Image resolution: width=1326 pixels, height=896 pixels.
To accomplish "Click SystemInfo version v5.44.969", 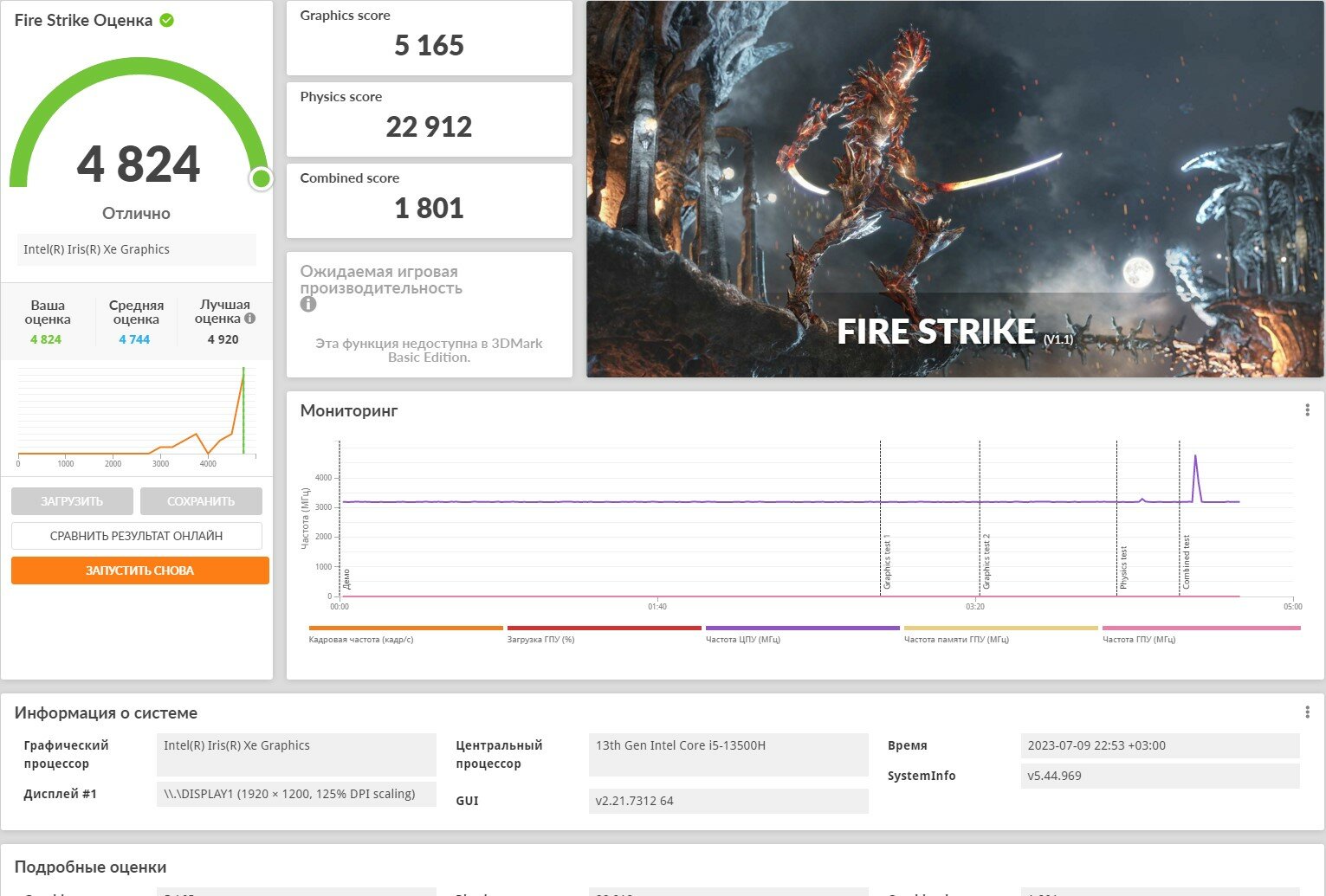I will point(1161,776).
